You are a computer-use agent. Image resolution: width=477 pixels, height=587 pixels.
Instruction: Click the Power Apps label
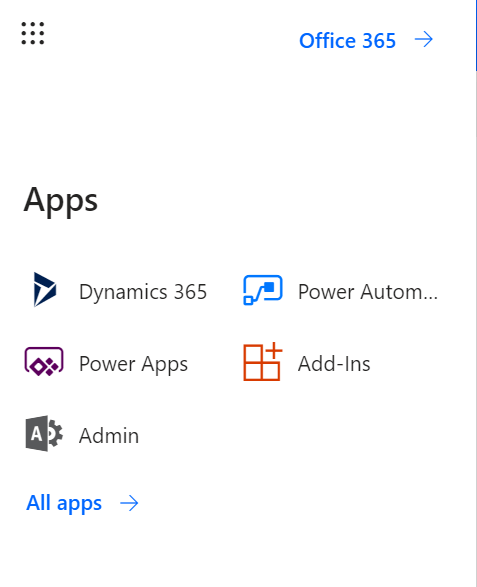click(x=133, y=364)
